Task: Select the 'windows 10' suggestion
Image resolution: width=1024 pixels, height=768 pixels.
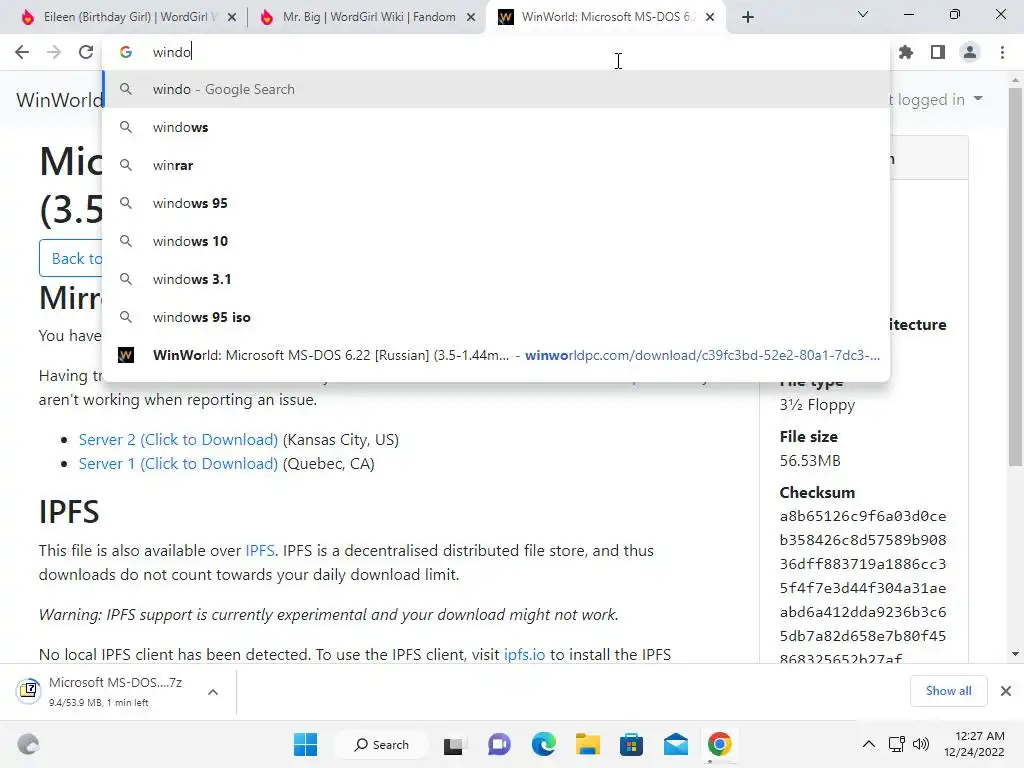Action: tap(496, 241)
